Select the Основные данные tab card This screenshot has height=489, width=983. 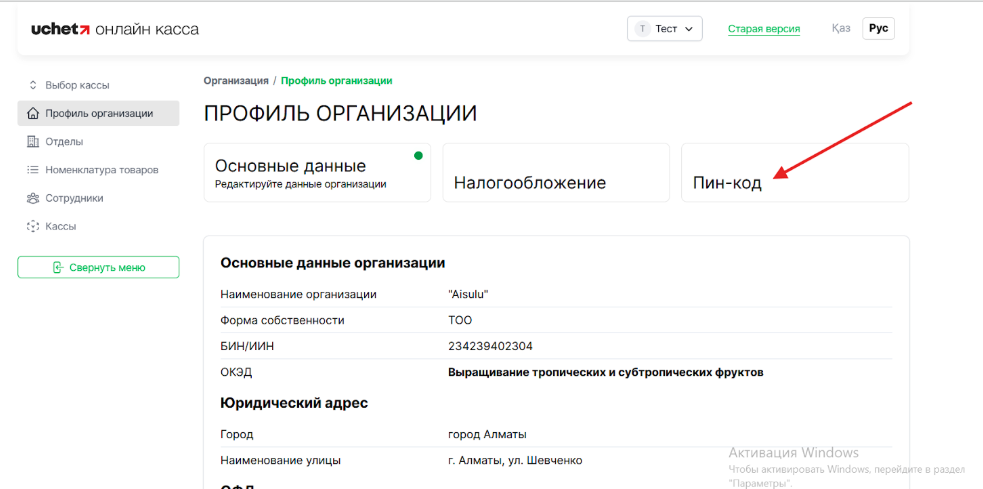[x=317, y=172]
